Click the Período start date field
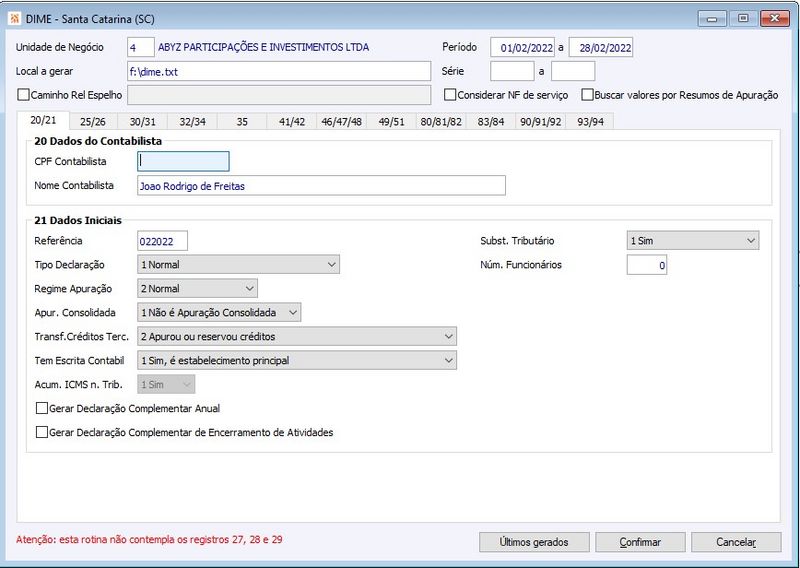Screen dimensions: 800x568 522,47
